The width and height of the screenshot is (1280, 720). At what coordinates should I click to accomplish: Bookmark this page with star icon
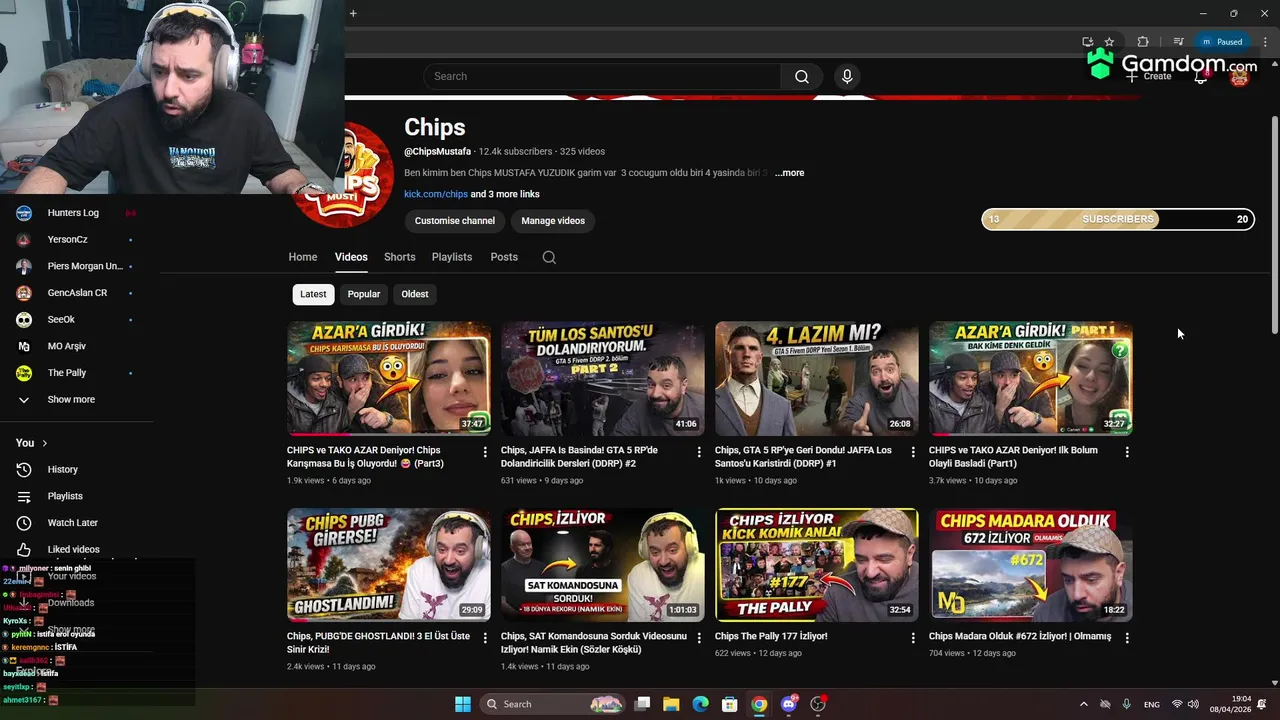pyautogui.click(x=1109, y=42)
